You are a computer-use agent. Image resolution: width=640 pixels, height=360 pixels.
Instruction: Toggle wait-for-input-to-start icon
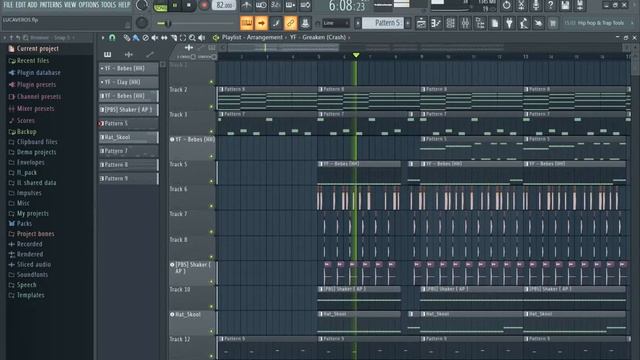261,5
